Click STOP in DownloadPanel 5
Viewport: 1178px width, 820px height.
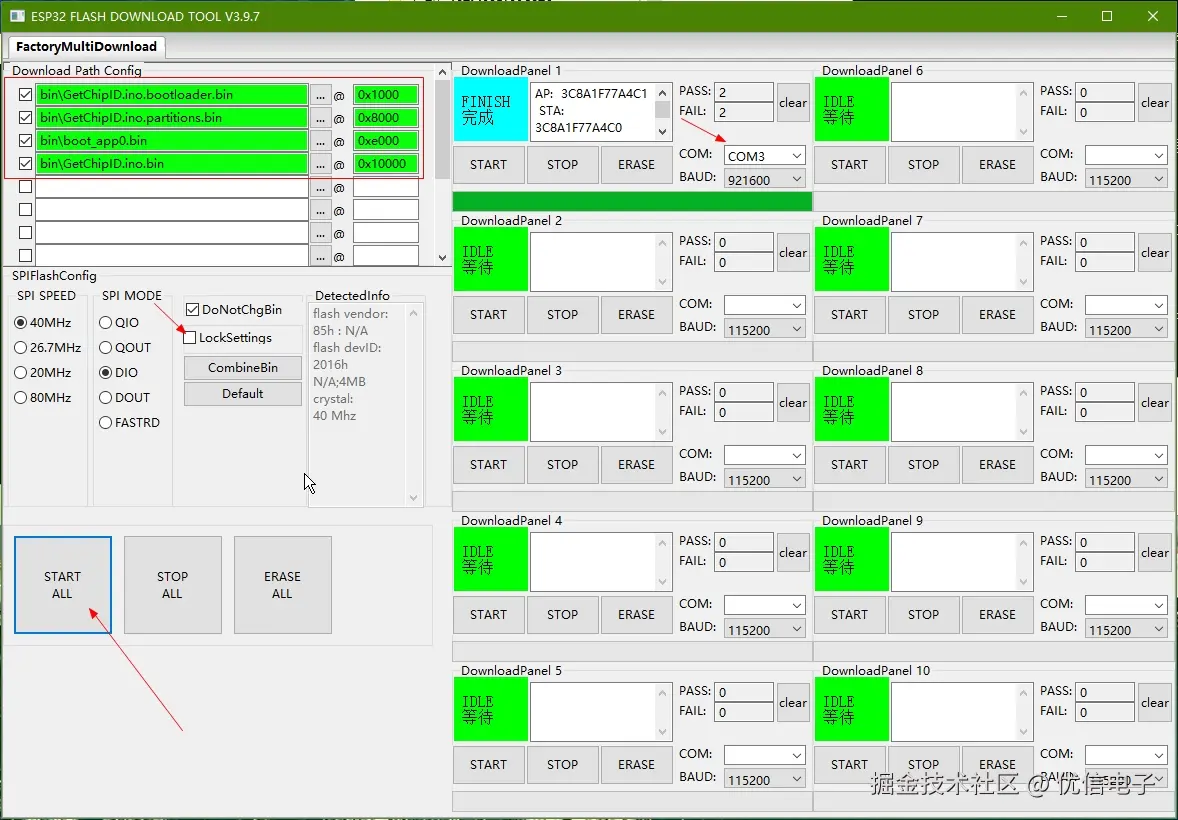pyautogui.click(x=563, y=764)
